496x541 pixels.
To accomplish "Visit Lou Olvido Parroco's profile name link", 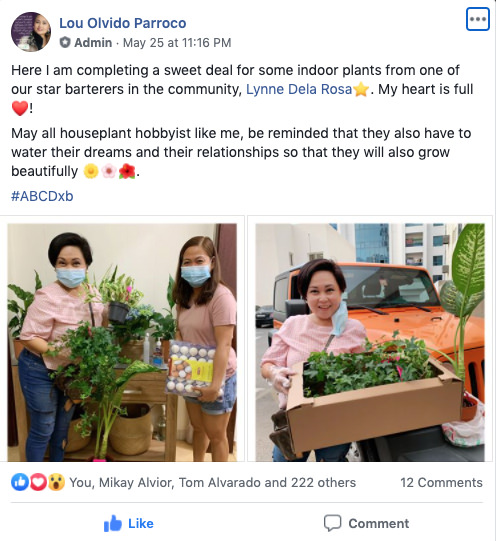I will pos(123,23).
